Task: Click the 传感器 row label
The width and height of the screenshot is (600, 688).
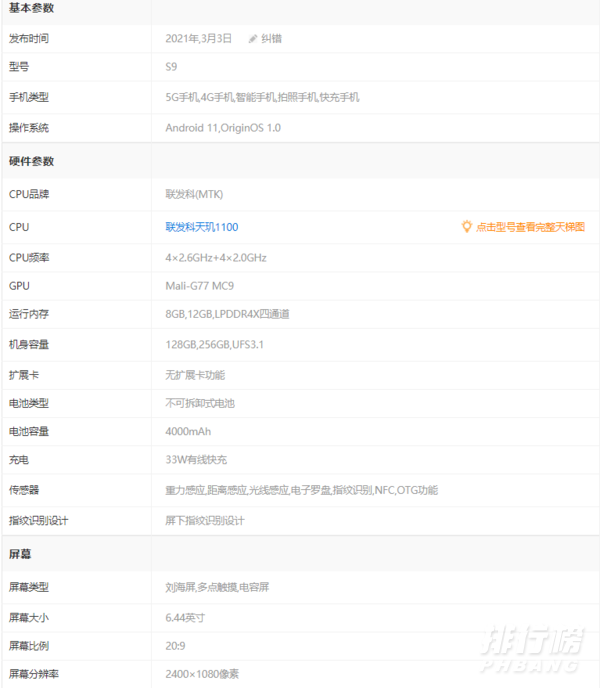Action: pyautogui.click(x=24, y=490)
